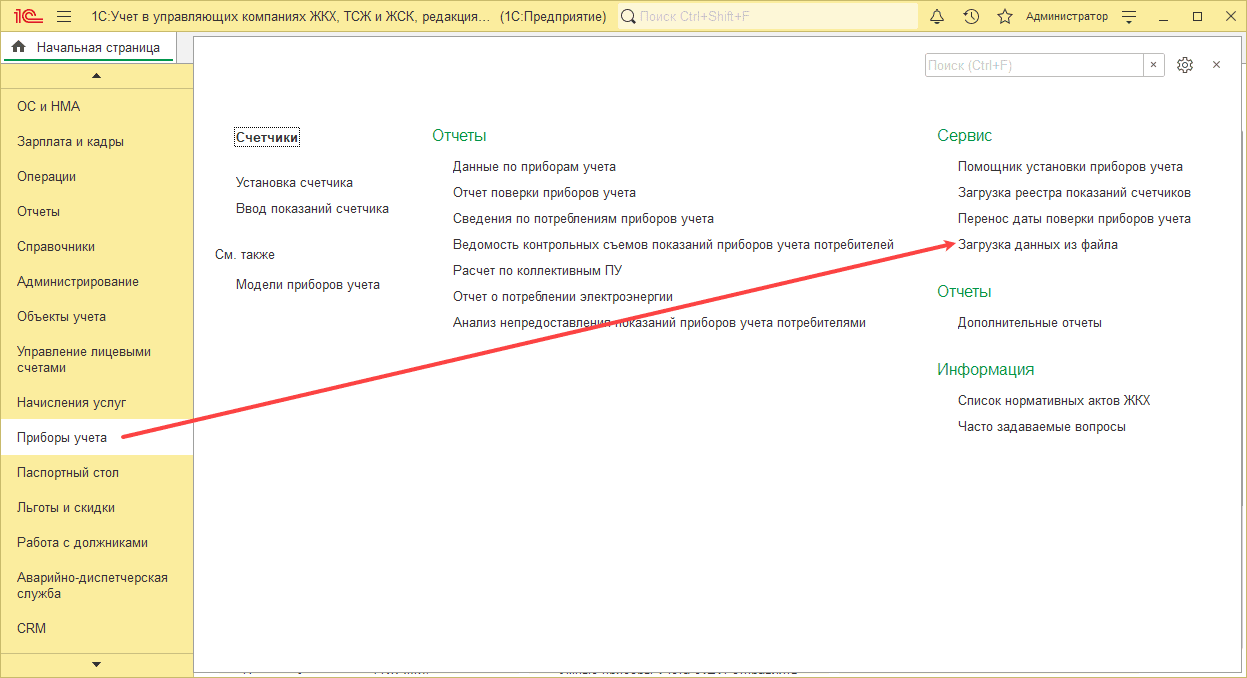Open the history clock icon
This screenshot has width=1247, height=678.
point(971,17)
